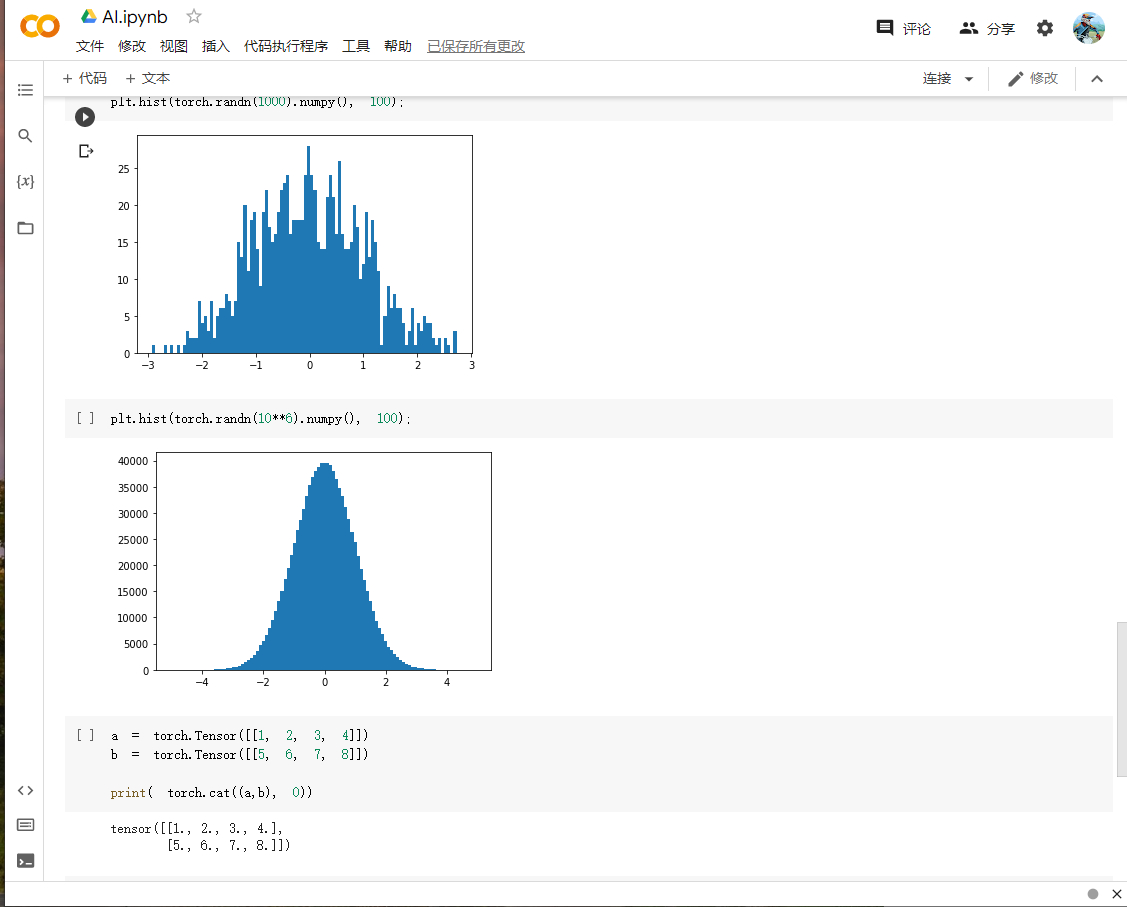Add a code cell (+ 代码)
Screen dimensions: 1127x907
pyautogui.click(x=84, y=78)
